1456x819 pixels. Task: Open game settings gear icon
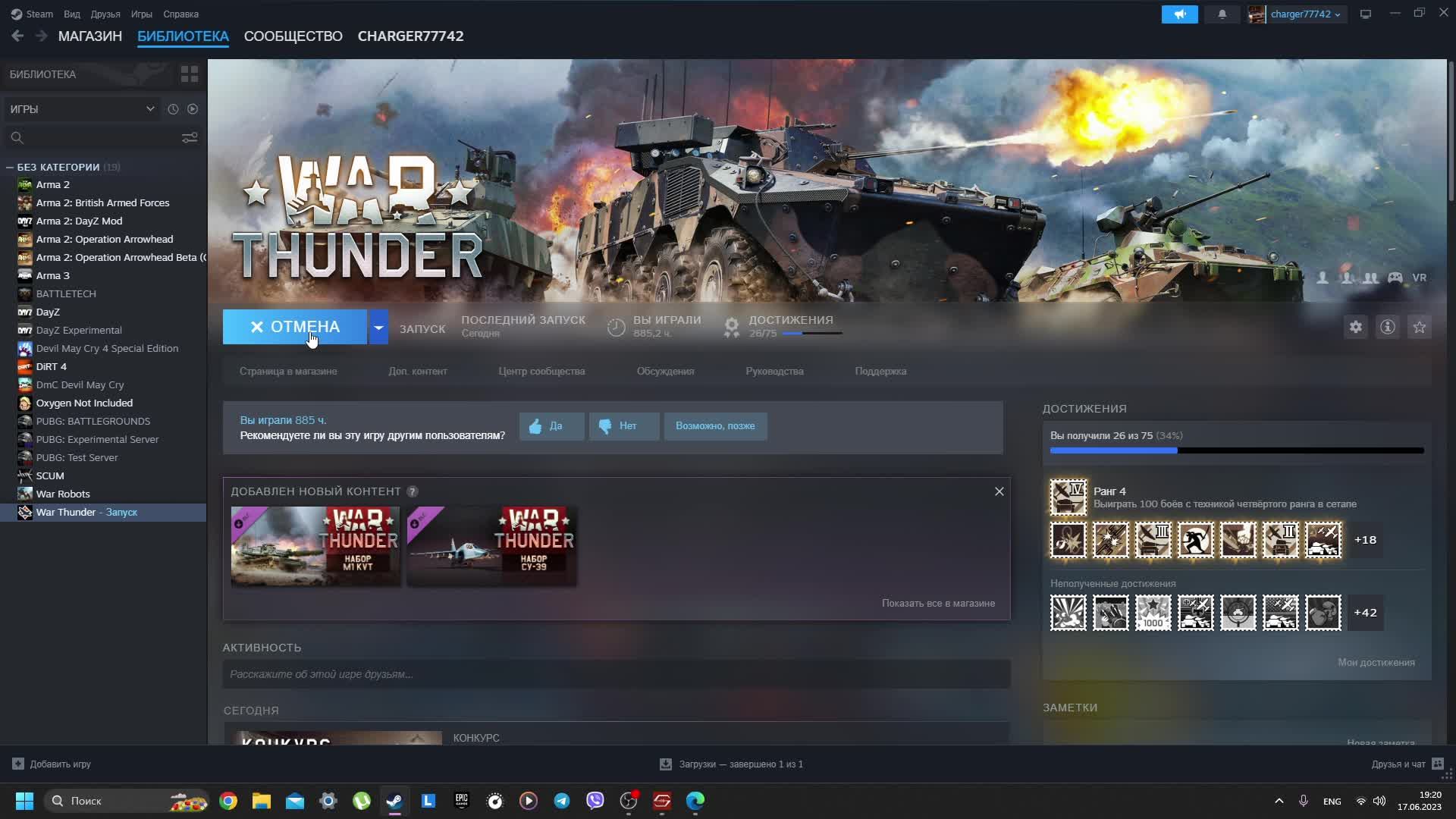[x=1355, y=327]
